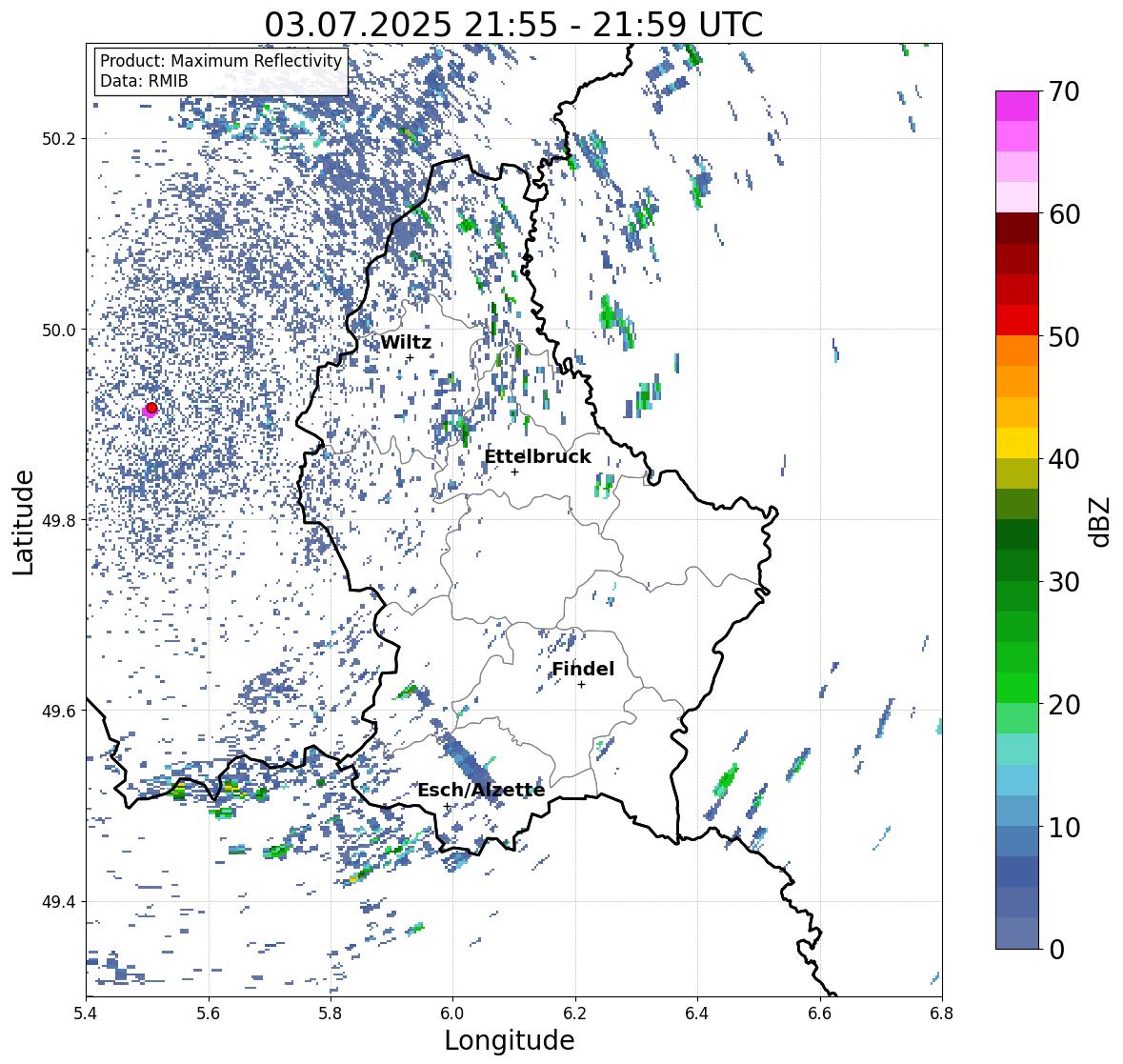
Task: Click the 30 tick on the colorbar
Action: pyautogui.click(x=1064, y=581)
